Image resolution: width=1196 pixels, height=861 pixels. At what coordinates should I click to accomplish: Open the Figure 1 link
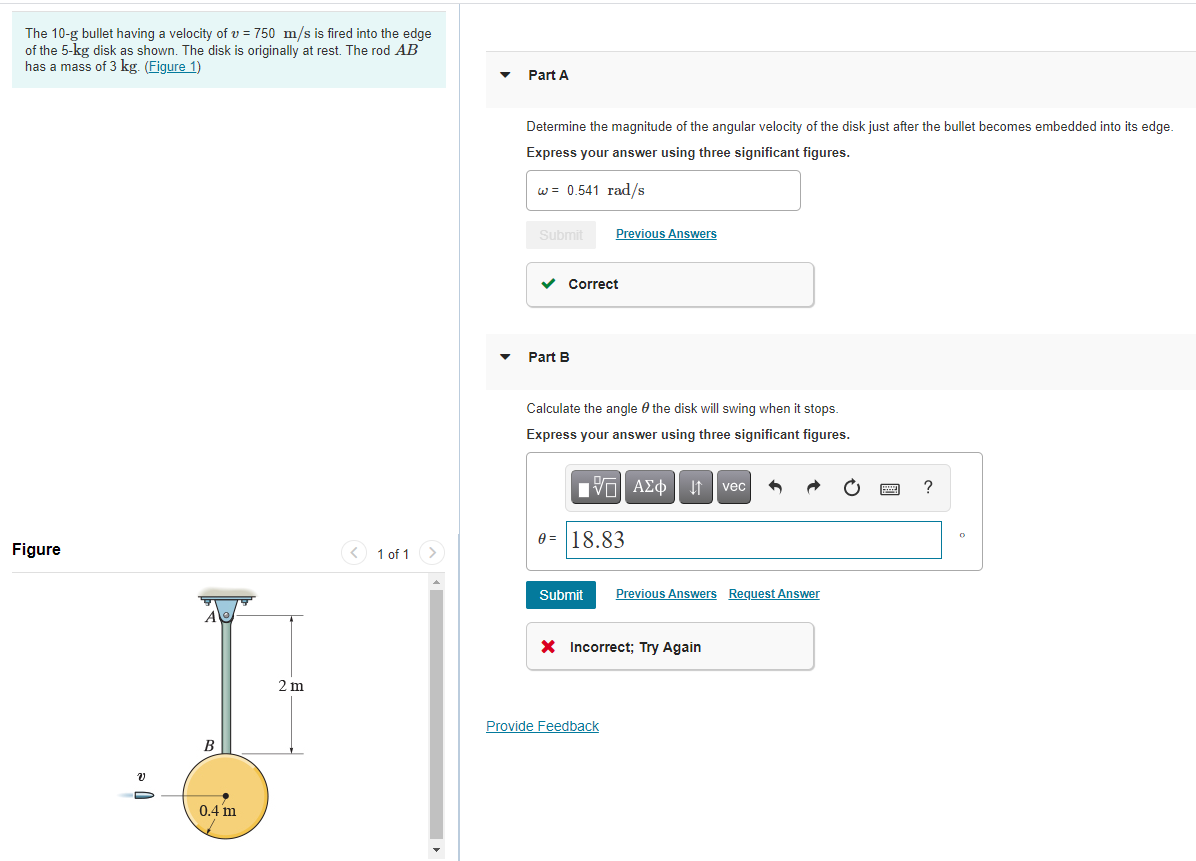(x=170, y=66)
